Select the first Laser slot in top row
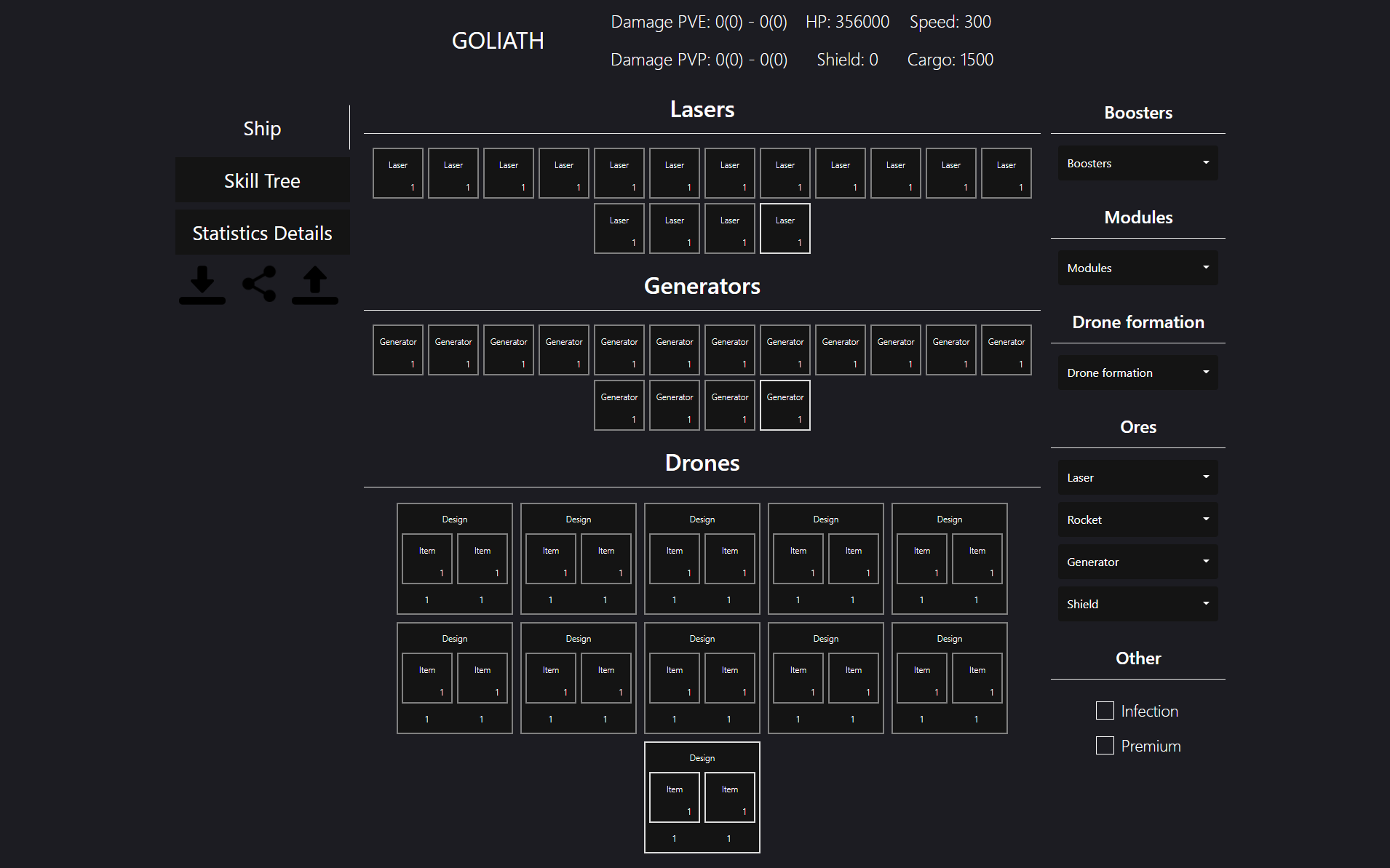The image size is (1390, 868). pos(397,173)
